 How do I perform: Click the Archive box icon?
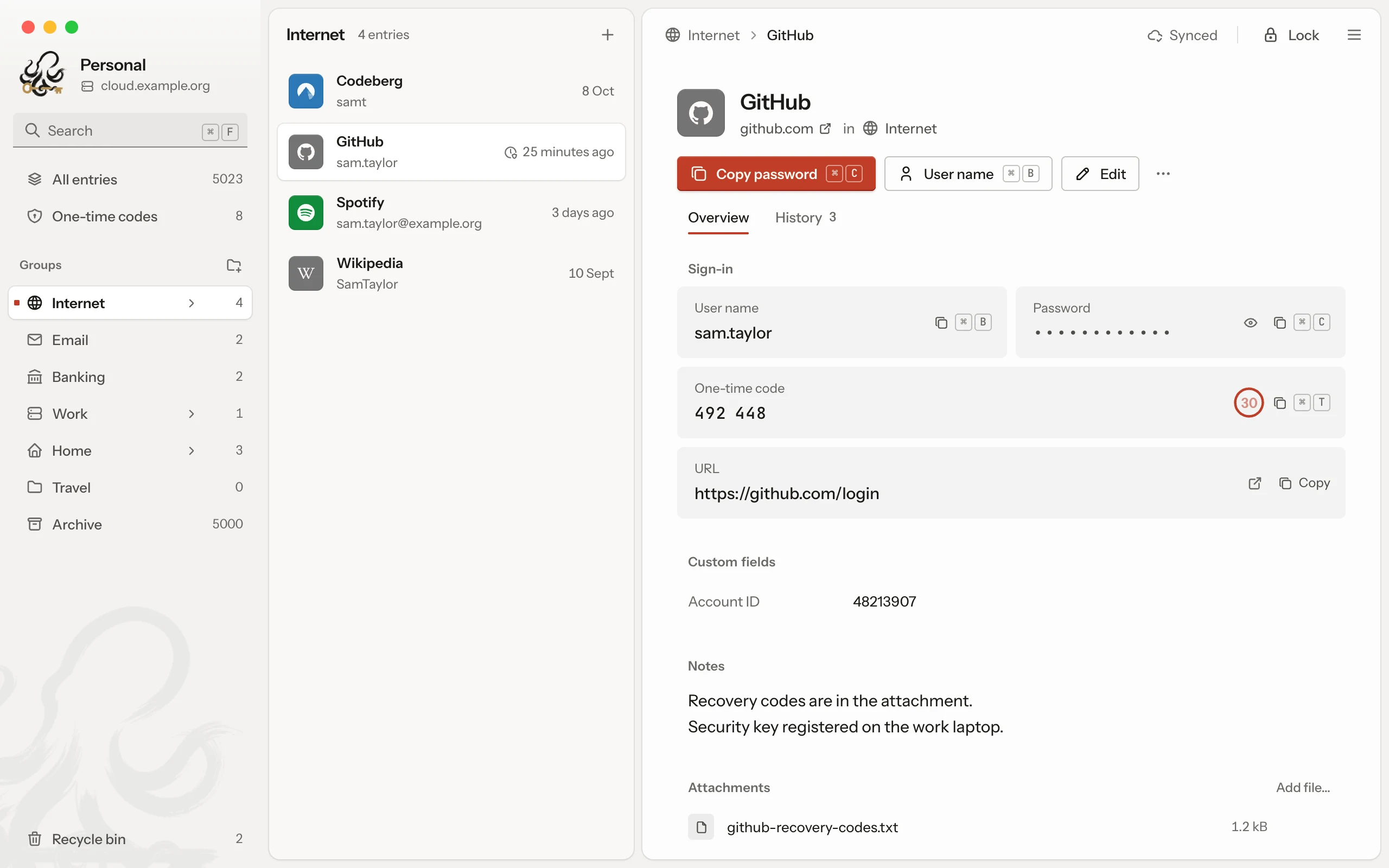(34, 524)
